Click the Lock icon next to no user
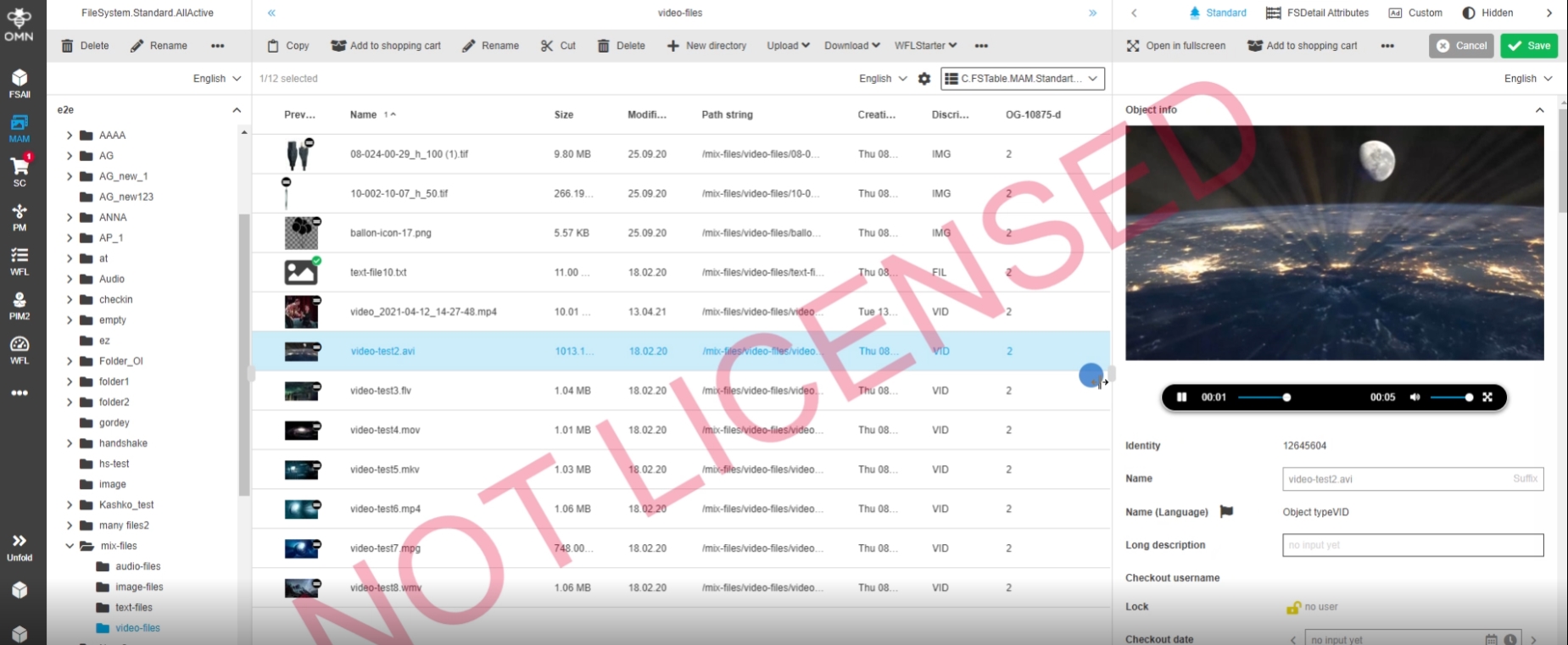This screenshot has width=1568, height=645. click(1293, 607)
